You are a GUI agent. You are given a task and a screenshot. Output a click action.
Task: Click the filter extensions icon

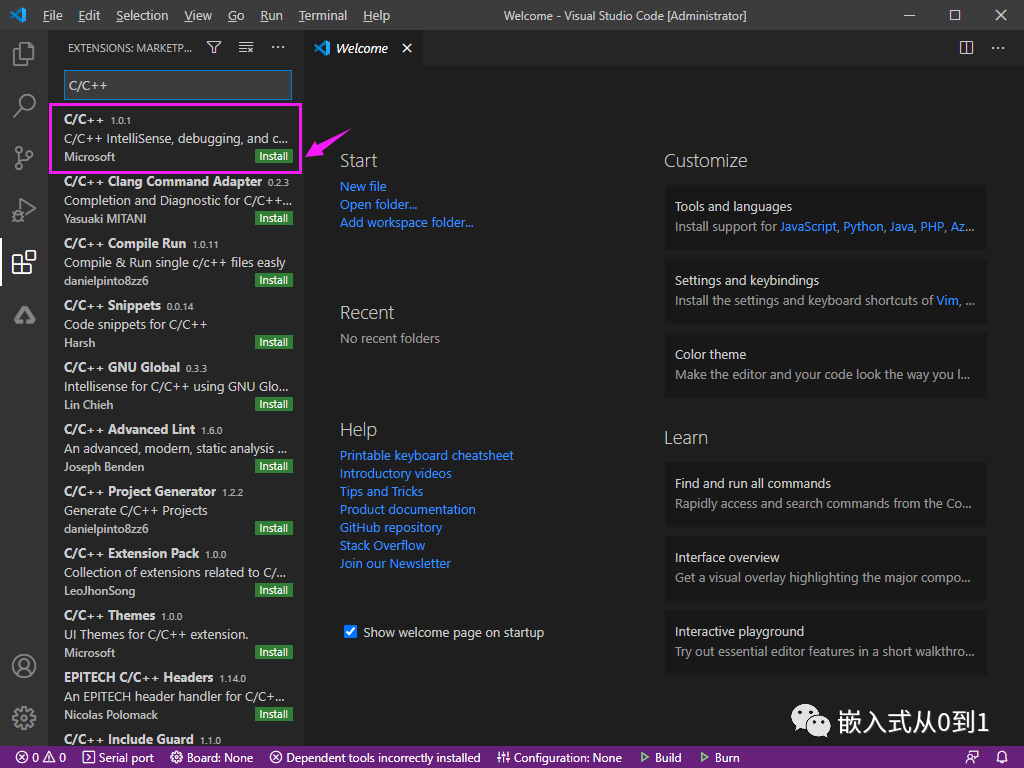[x=214, y=47]
